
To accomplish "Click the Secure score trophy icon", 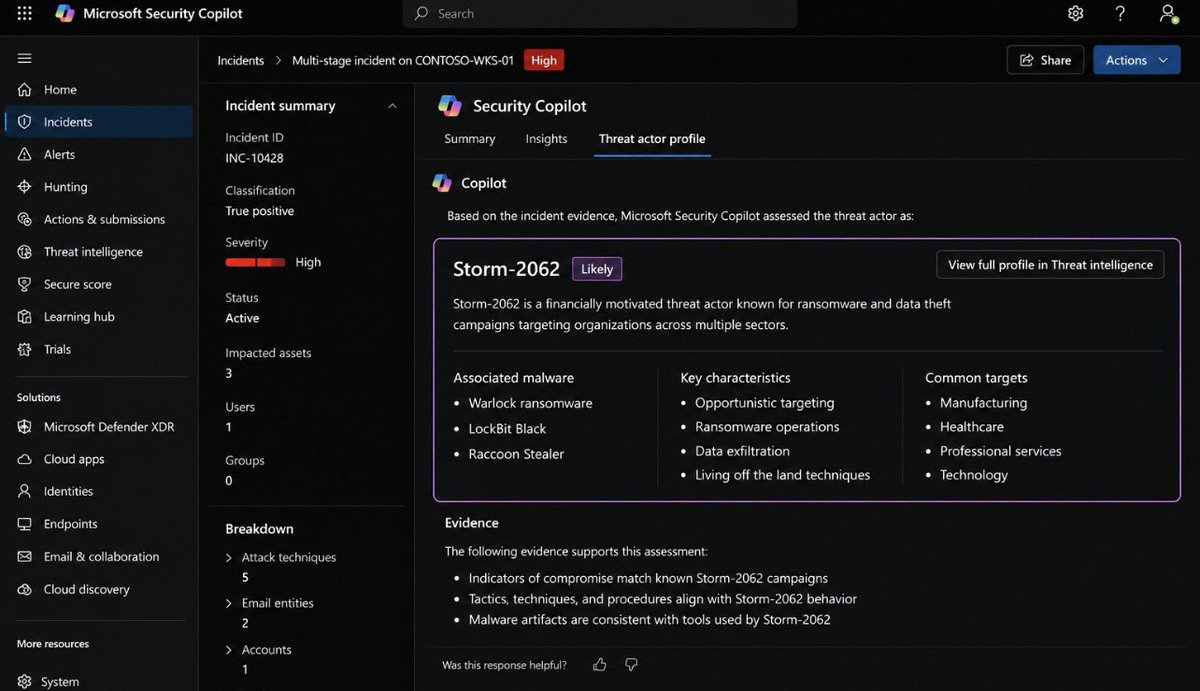I will pos(25,284).
